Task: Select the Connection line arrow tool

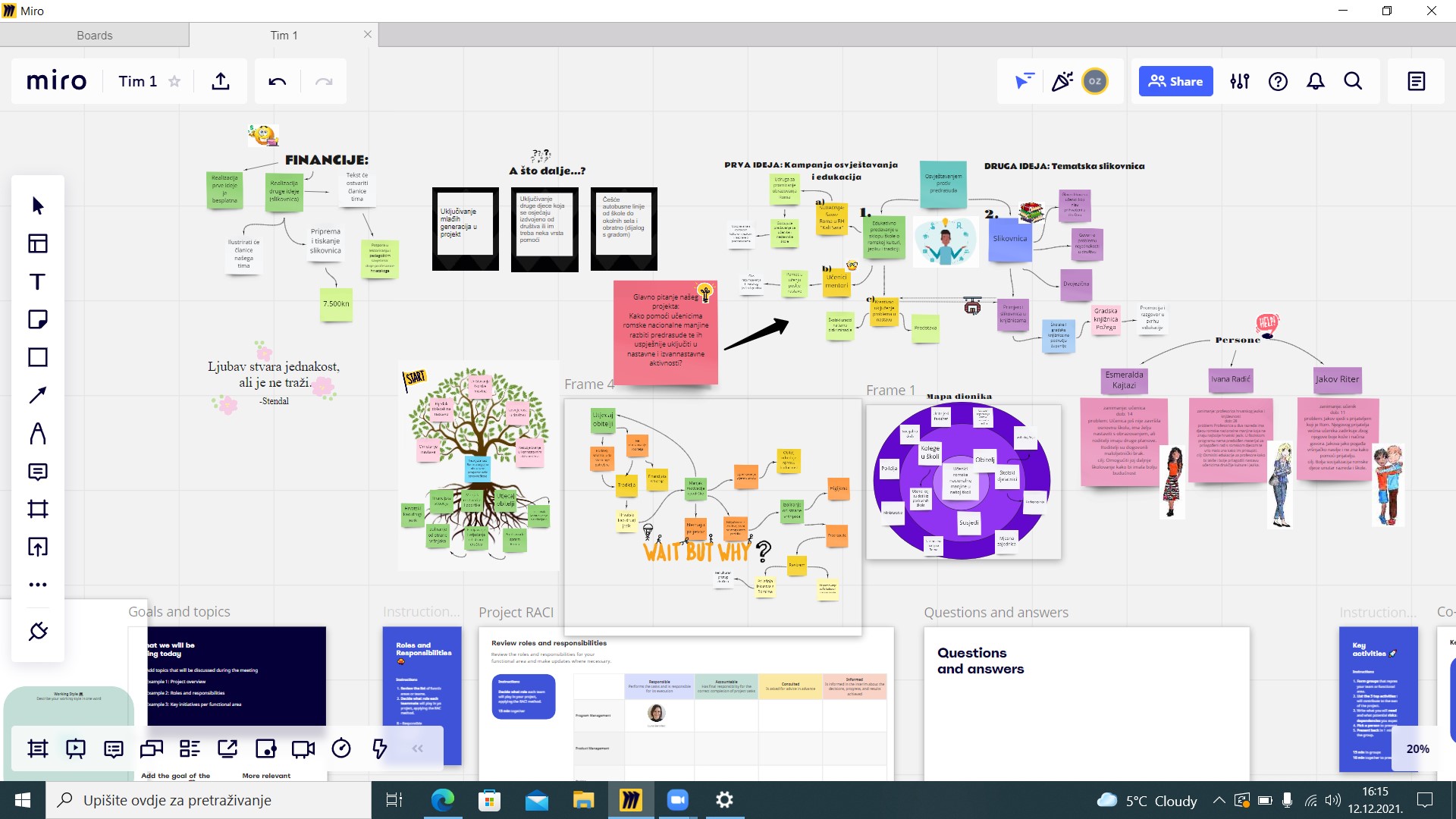Action: pyautogui.click(x=38, y=395)
